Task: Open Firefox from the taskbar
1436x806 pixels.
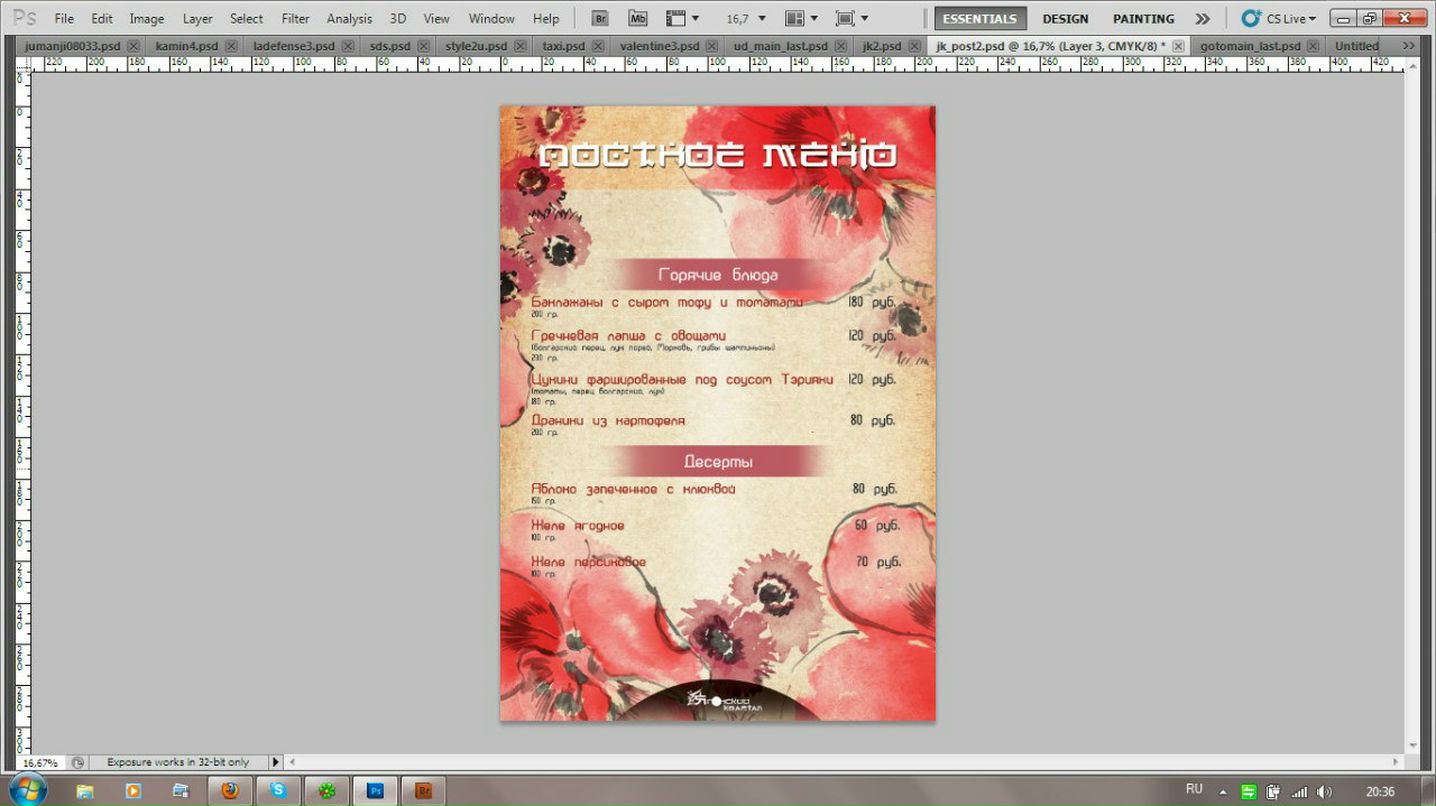Action: click(x=230, y=791)
